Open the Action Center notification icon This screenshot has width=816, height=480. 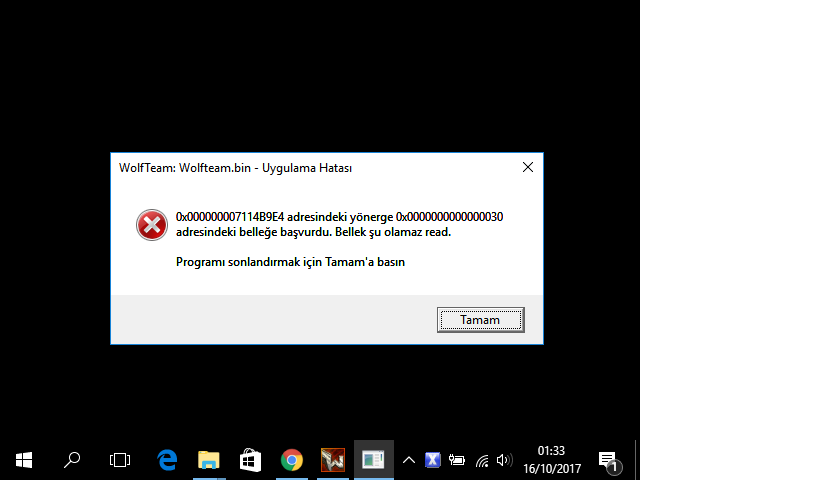pyautogui.click(x=609, y=462)
